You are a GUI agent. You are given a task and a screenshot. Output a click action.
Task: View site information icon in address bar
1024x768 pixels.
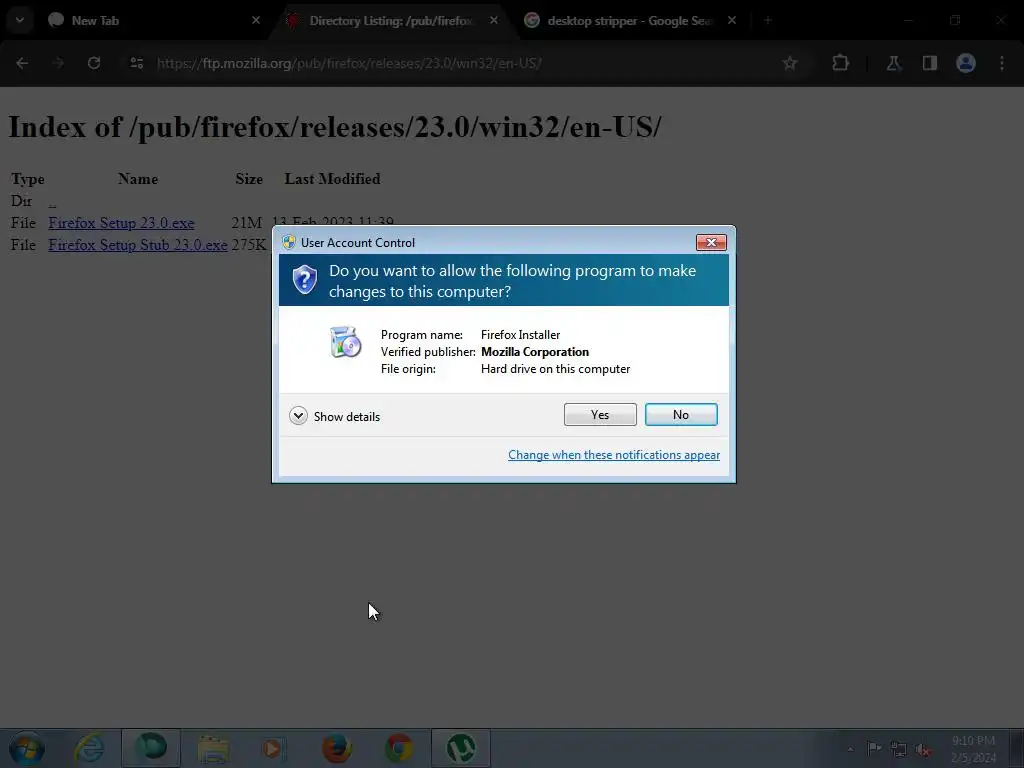click(x=136, y=63)
